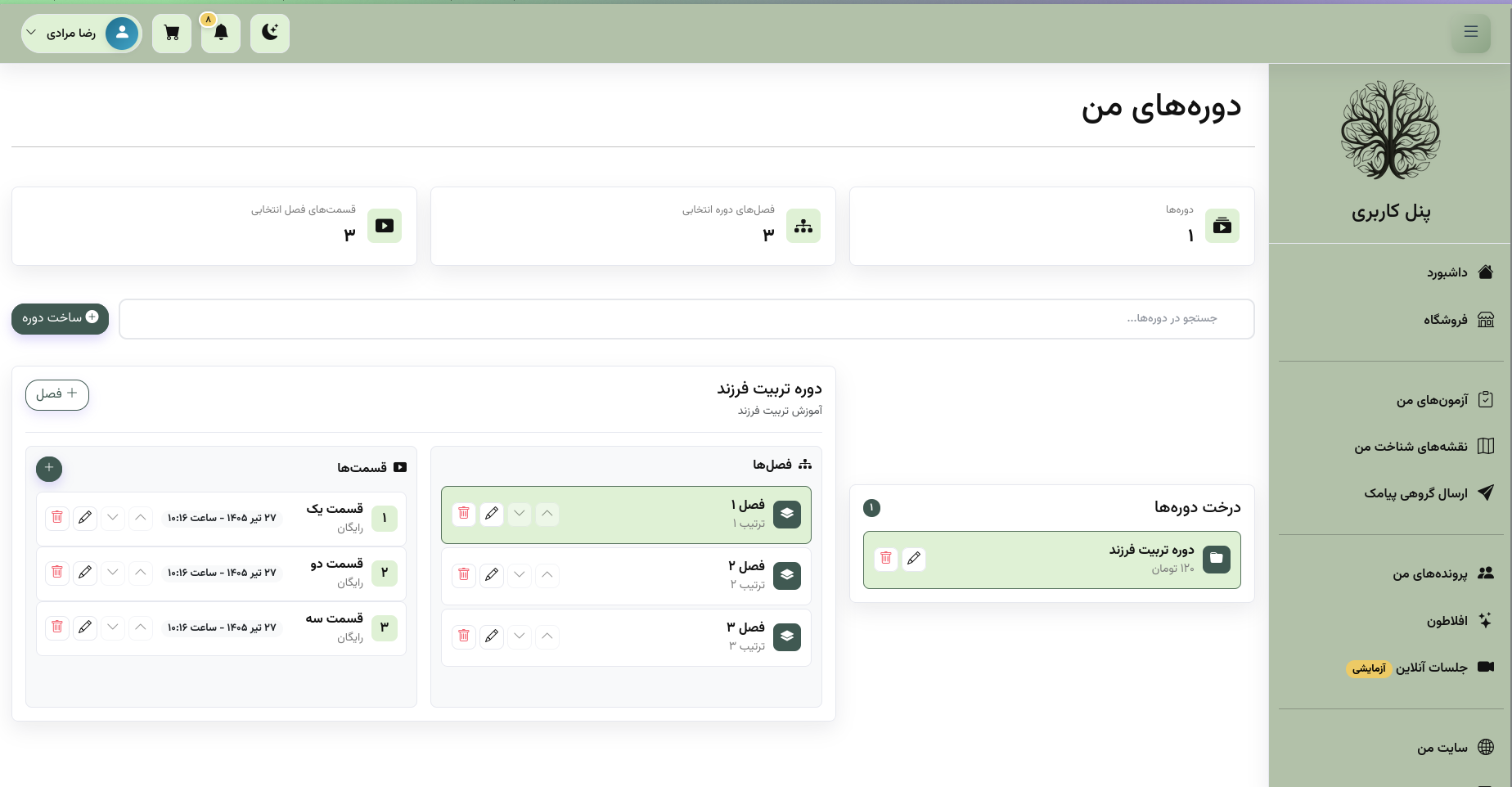The height and width of the screenshot is (787, 1512).
Task: Click the قسمت یک number badge
Action: coord(385,519)
